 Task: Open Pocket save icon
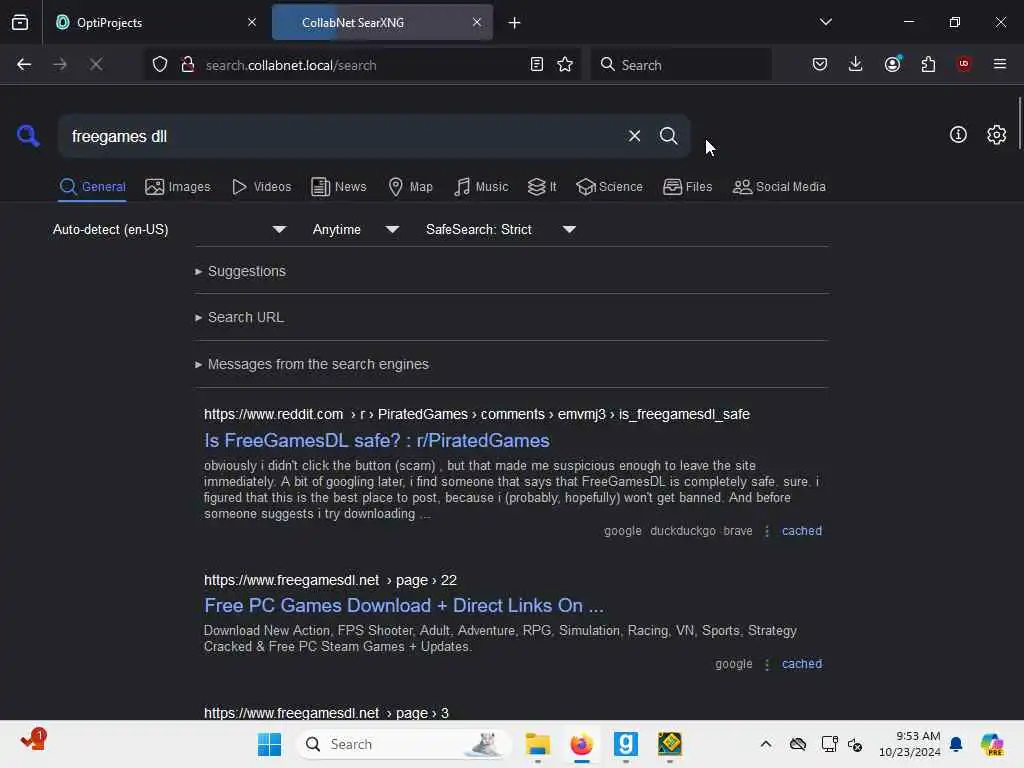(820, 64)
